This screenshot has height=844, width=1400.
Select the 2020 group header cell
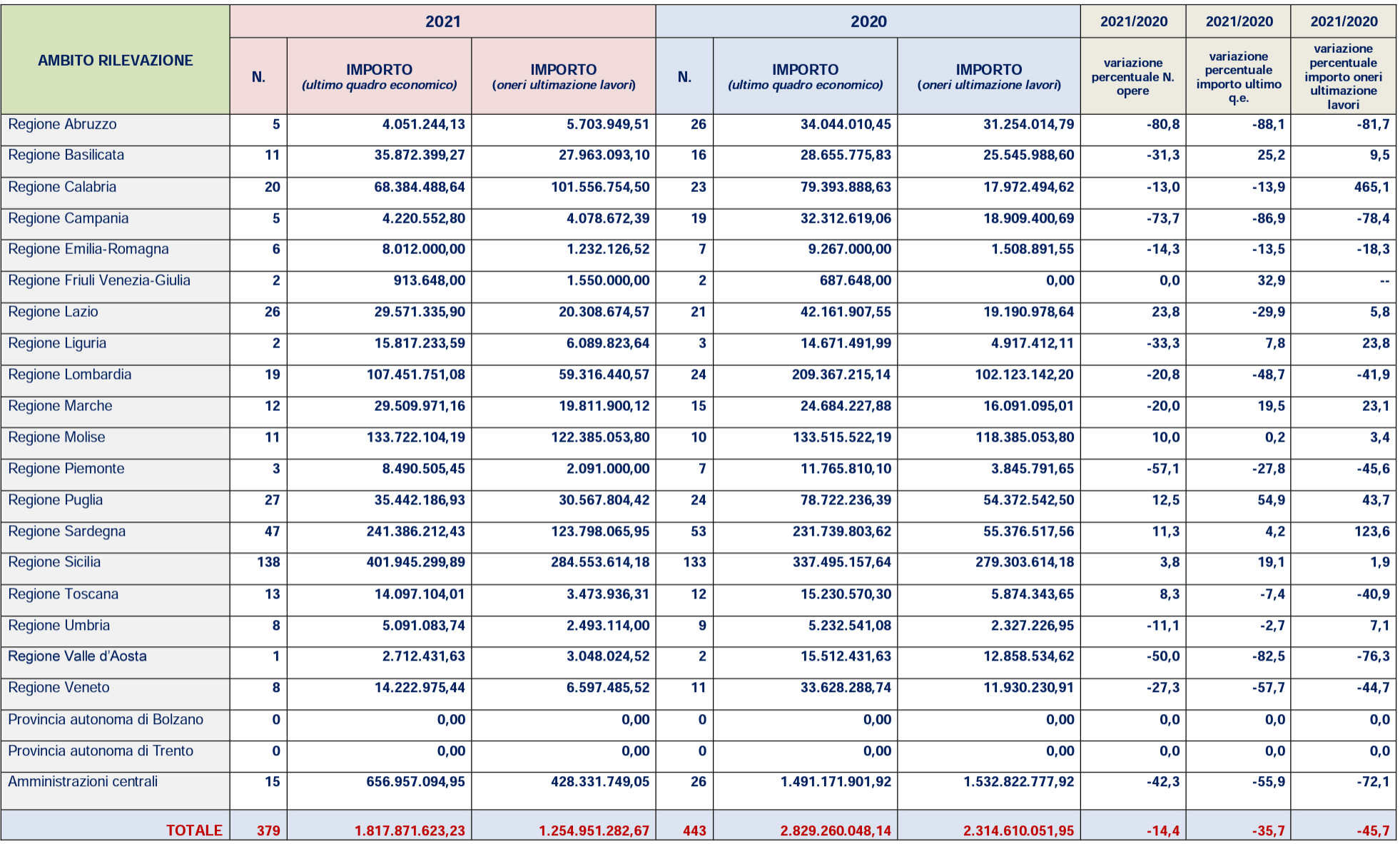click(868, 21)
